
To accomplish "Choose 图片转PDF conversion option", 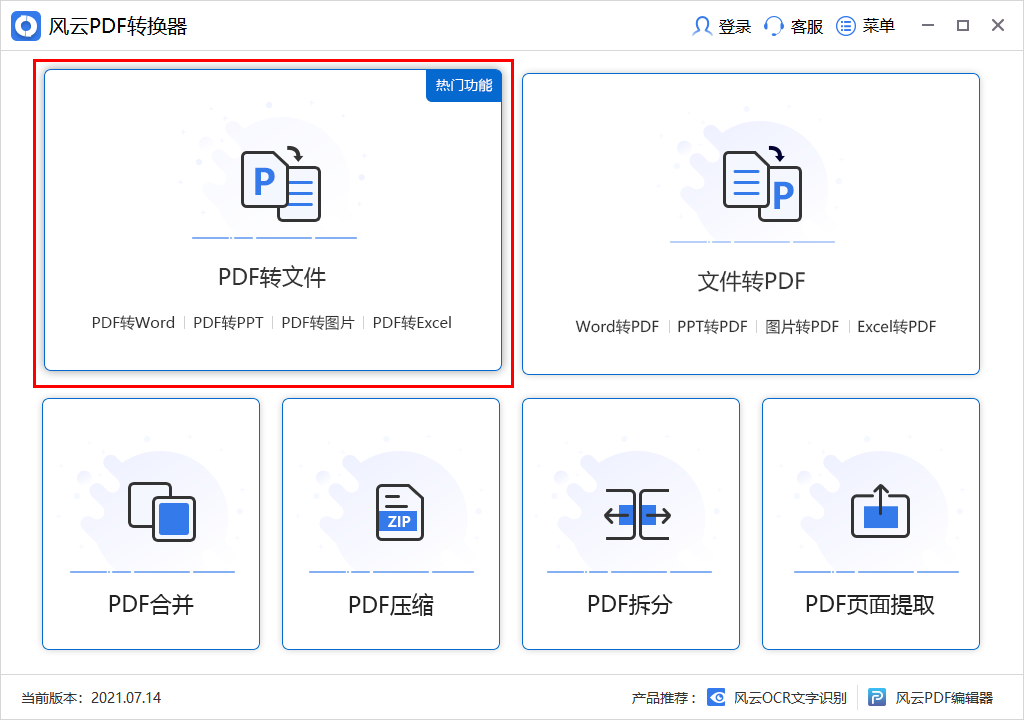I will 802,327.
